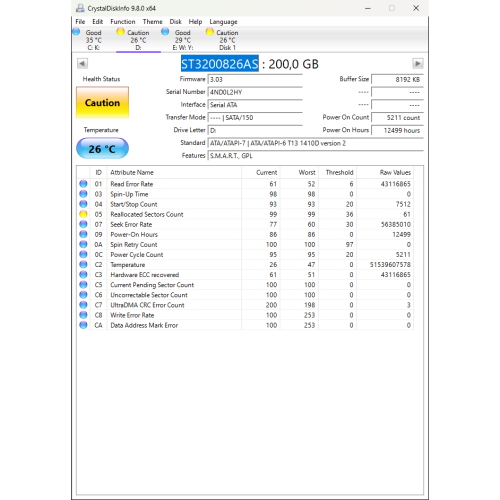
Task: Click raw value 56385010 in Seek Error row
Action: [x=396, y=224]
